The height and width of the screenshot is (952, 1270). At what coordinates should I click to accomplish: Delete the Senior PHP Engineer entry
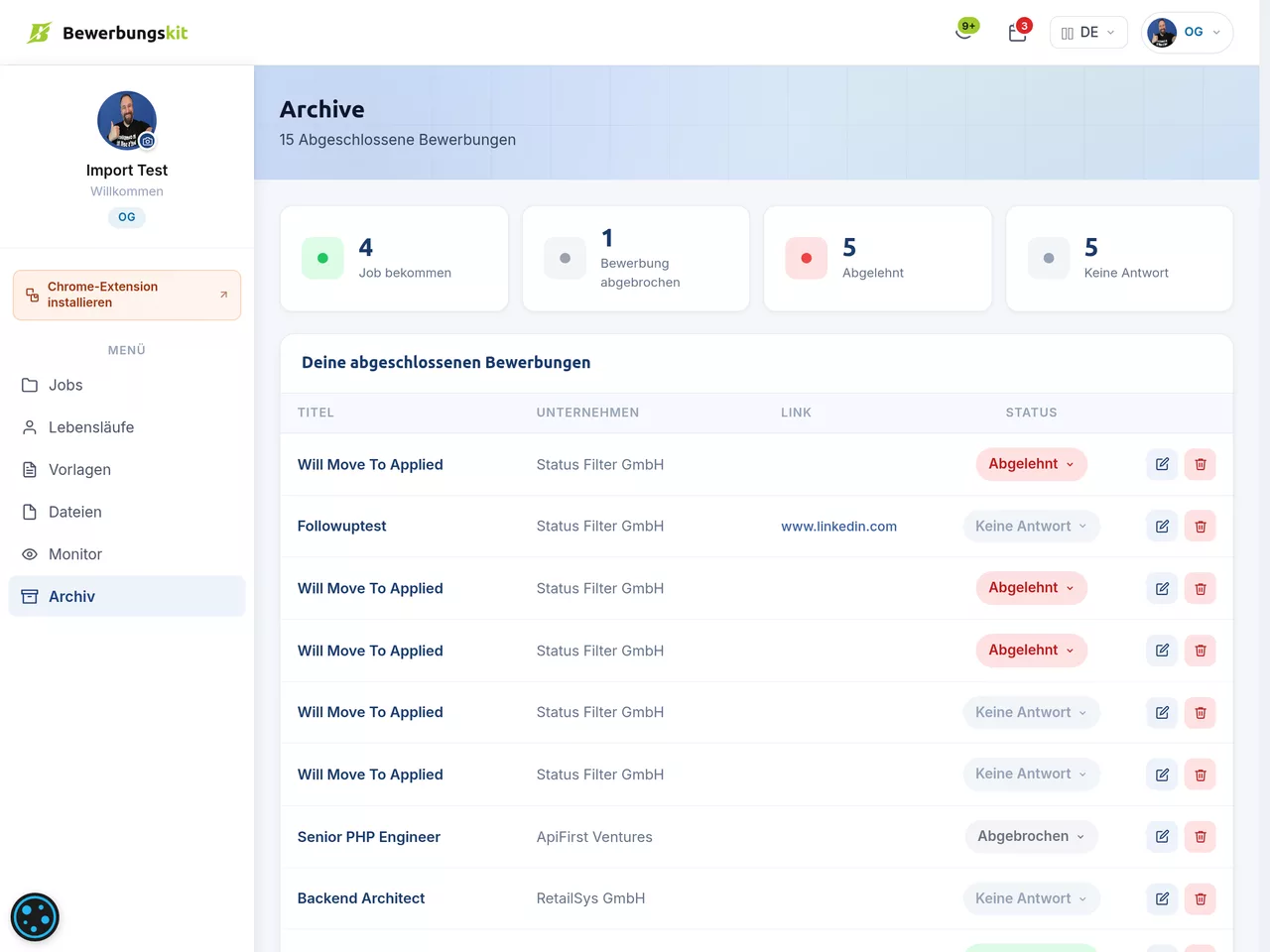(x=1201, y=837)
